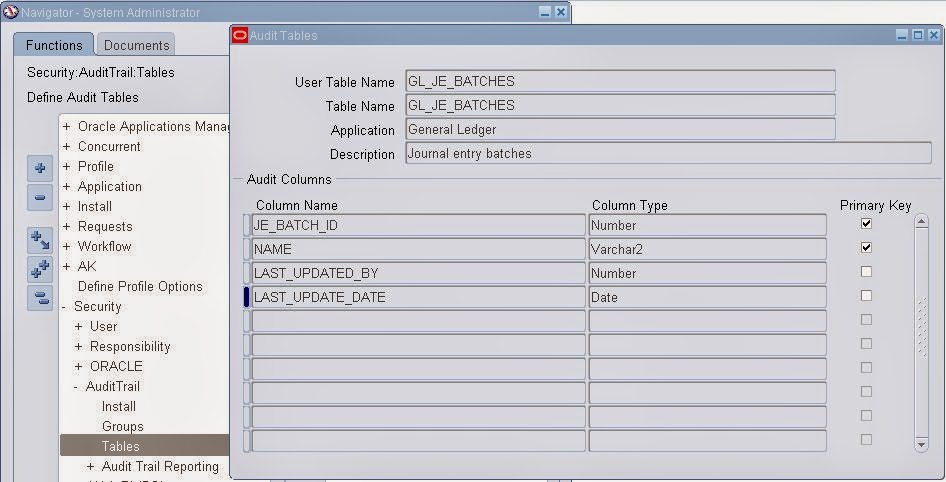Check Primary Key for LAST_UPDATED_BY
Image resolution: width=946 pixels, height=482 pixels.
[x=866, y=271]
